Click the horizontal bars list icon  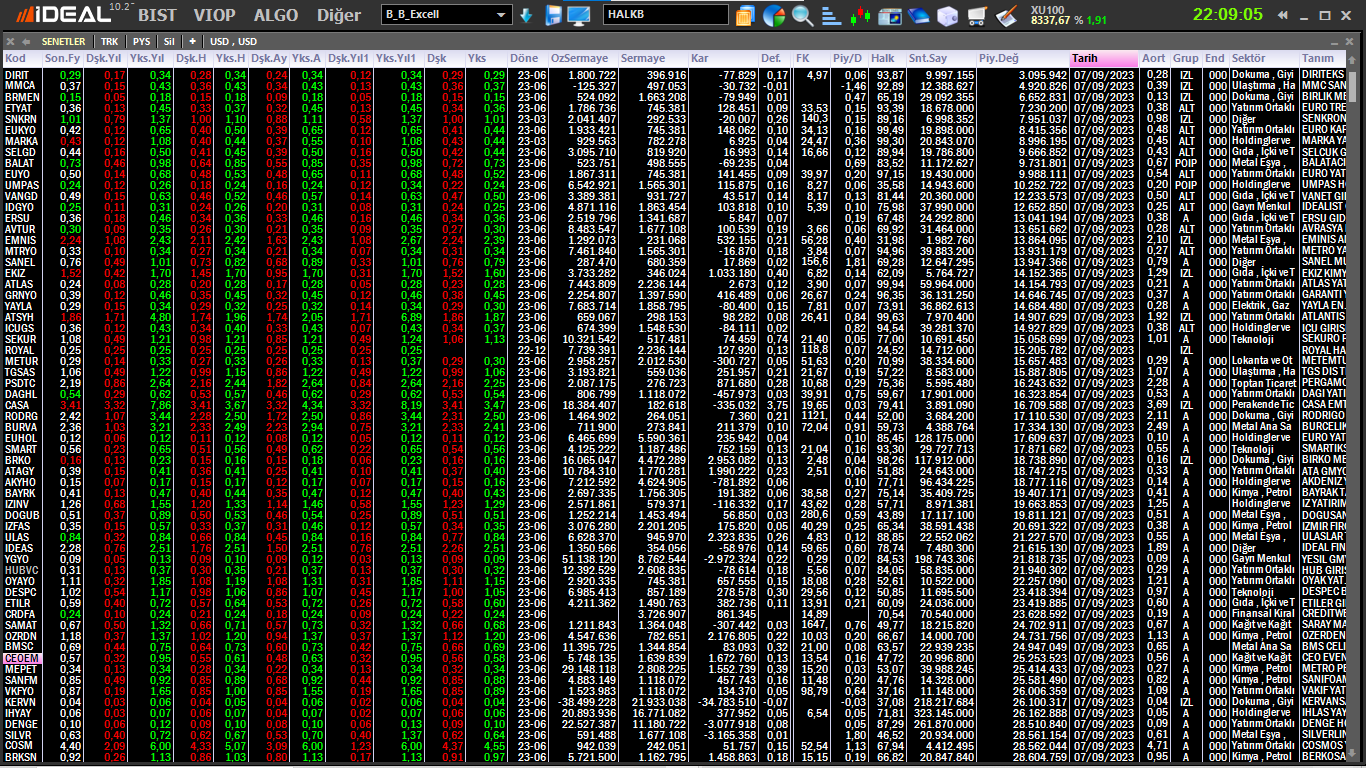click(831, 16)
